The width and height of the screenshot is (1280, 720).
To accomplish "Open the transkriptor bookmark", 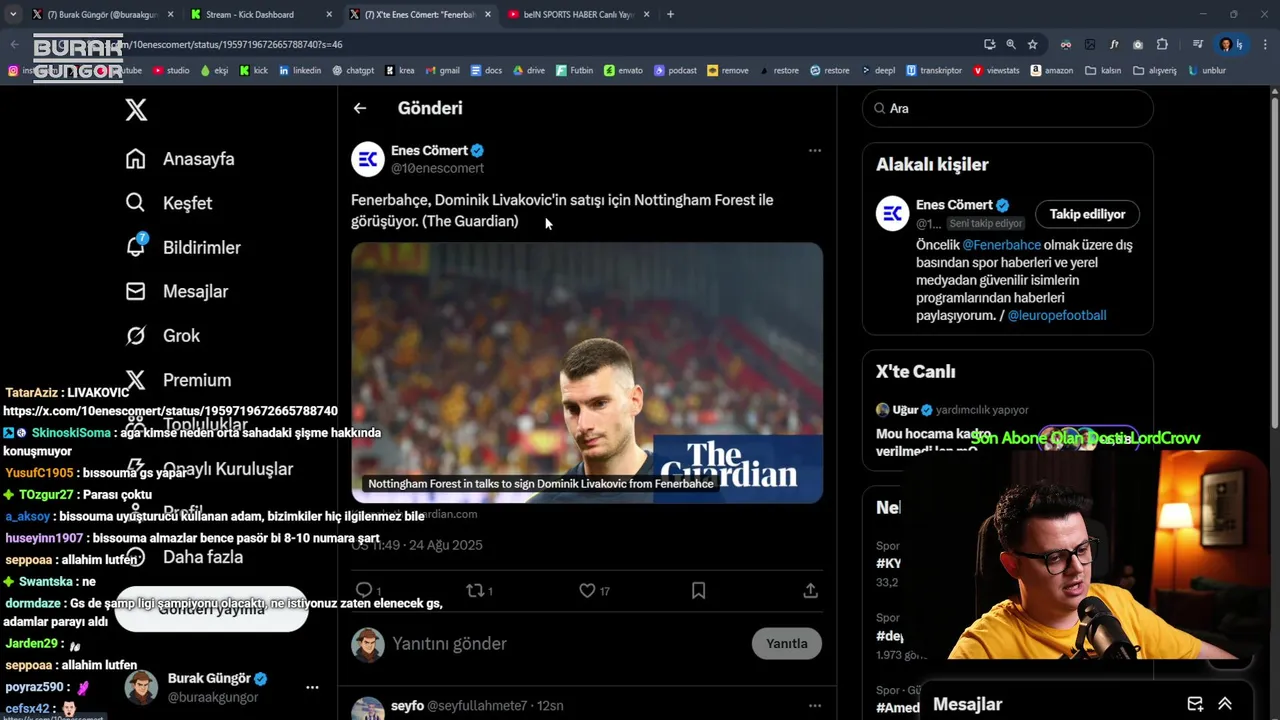I will [x=934, y=71].
